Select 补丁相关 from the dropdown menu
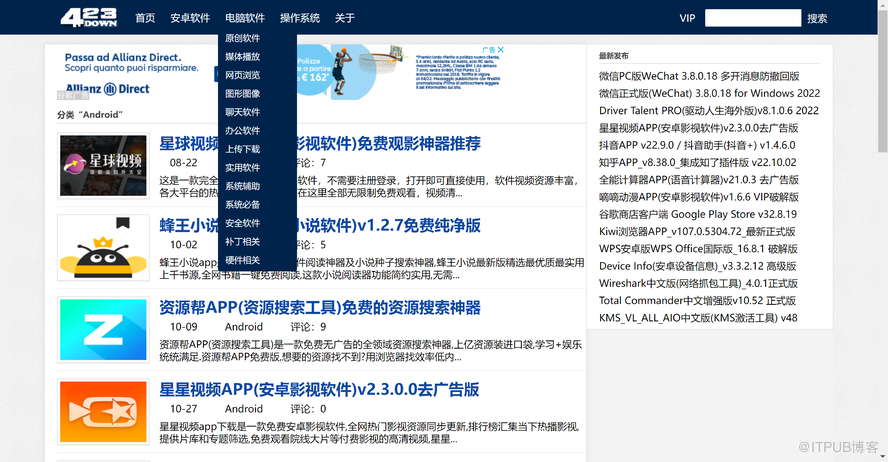Screen dimensions: 888x462 point(242,242)
